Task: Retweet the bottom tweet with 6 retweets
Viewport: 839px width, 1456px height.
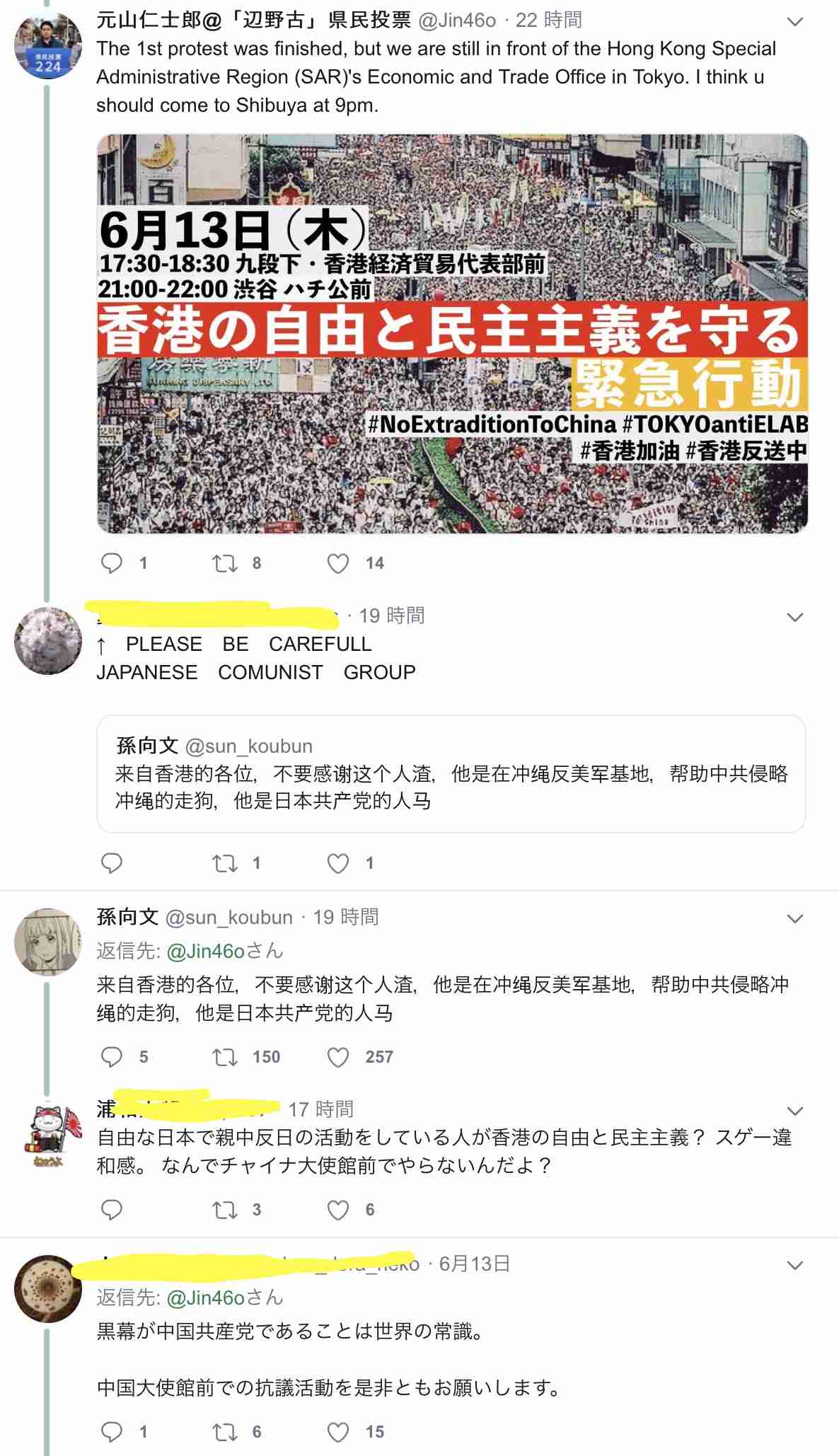Action: [225, 1432]
